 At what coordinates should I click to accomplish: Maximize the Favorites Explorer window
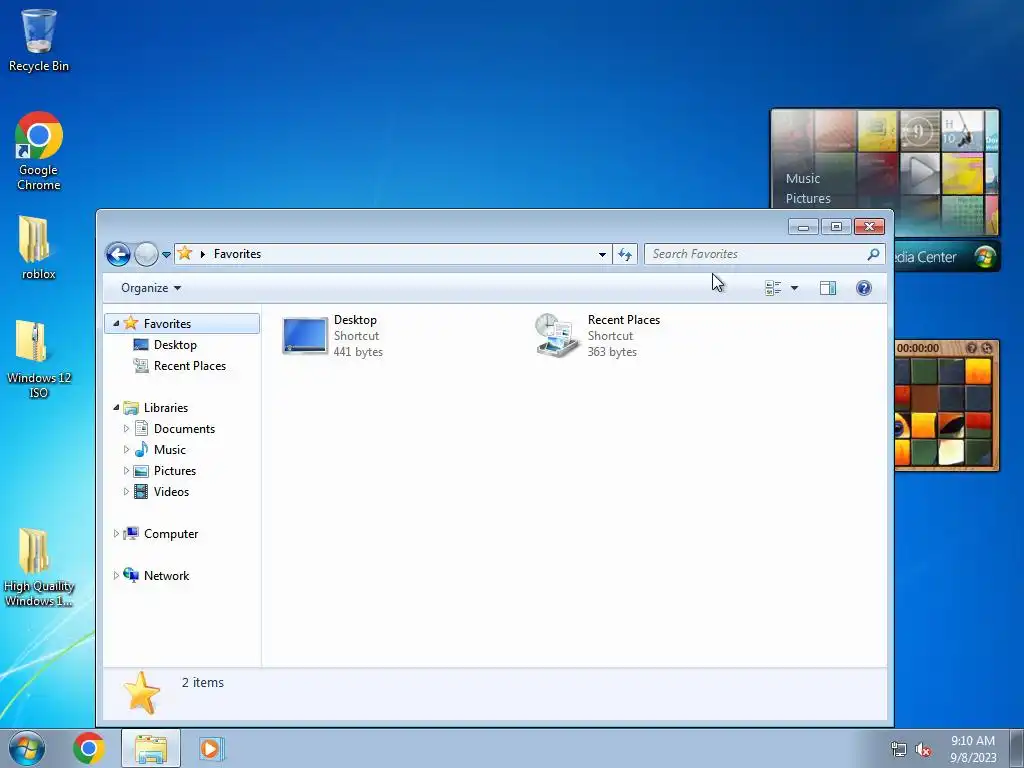click(836, 227)
